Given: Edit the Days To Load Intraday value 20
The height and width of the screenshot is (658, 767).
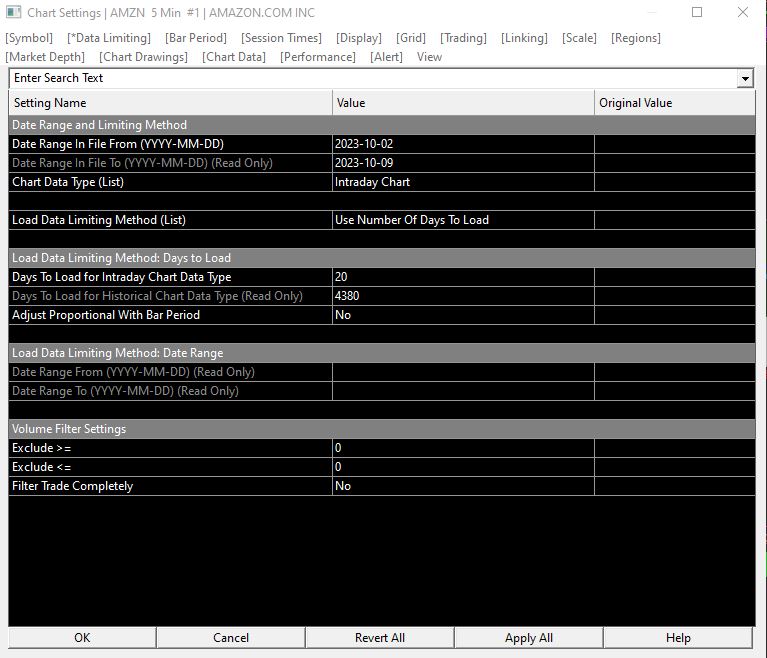Looking at the screenshot, I should pyautogui.click(x=463, y=277).
